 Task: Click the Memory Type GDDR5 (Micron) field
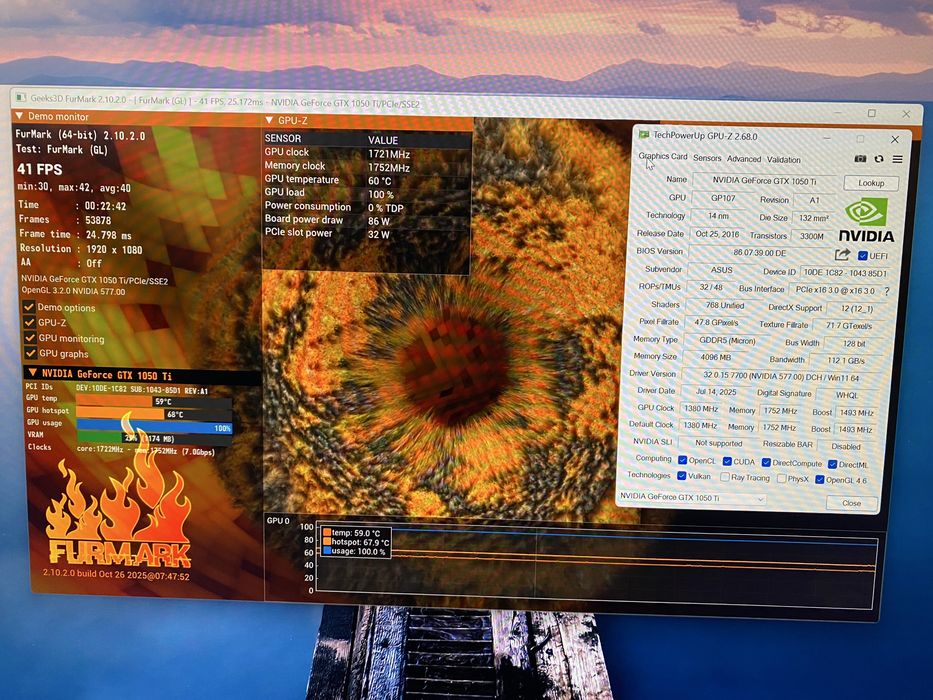tap(727, 341)
